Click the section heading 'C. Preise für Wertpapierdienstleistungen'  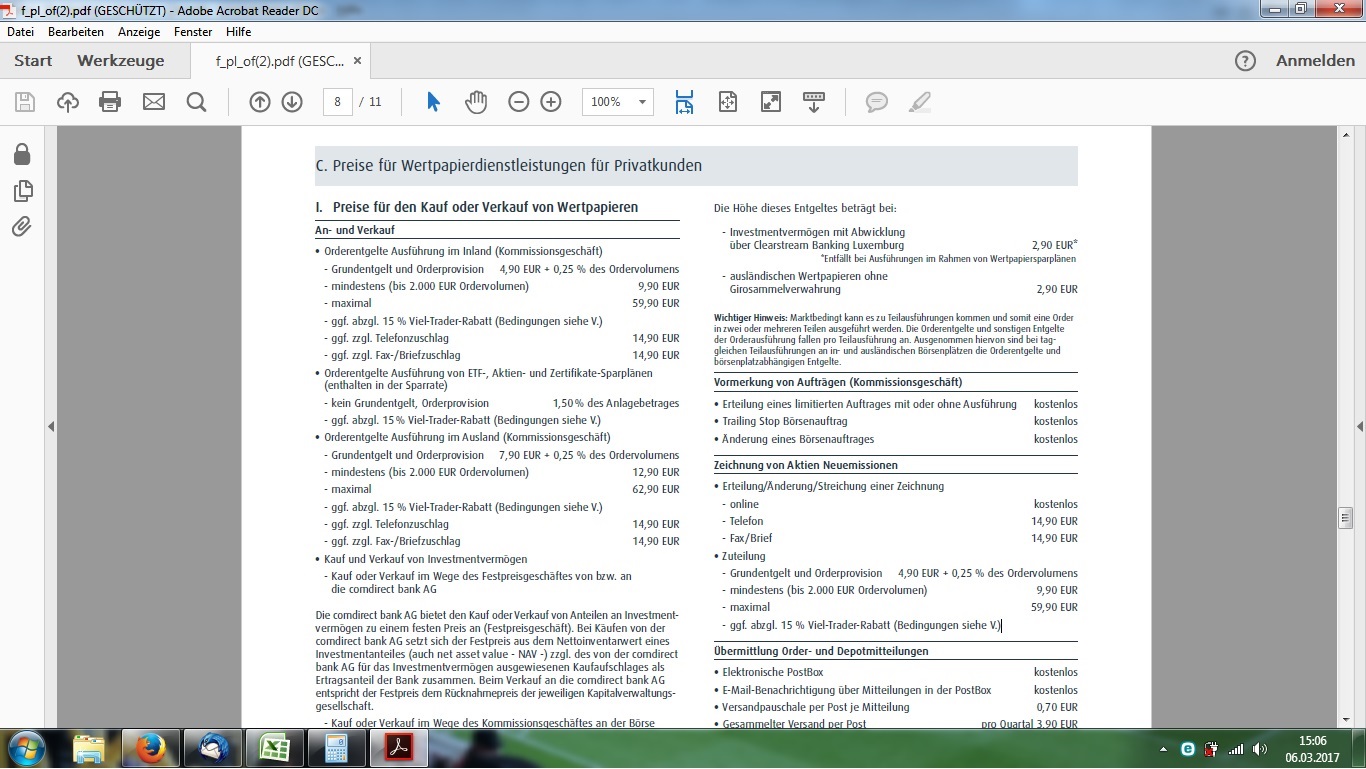click(x=509, y=166)
